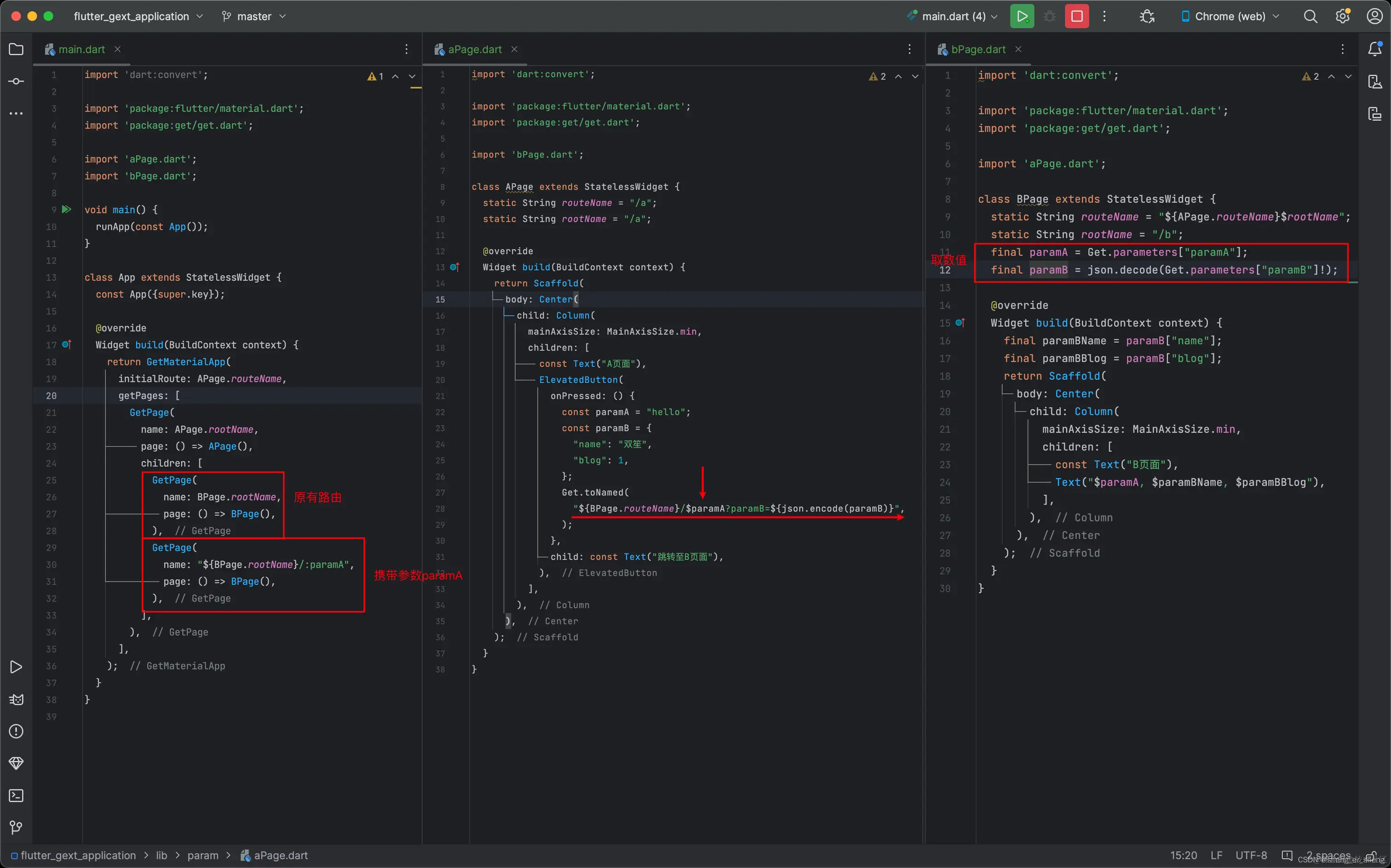Click the override gutter marker in bPage.dart
Image resolution: width=1391 pixels, height=868 pixels.
[960, 323]
